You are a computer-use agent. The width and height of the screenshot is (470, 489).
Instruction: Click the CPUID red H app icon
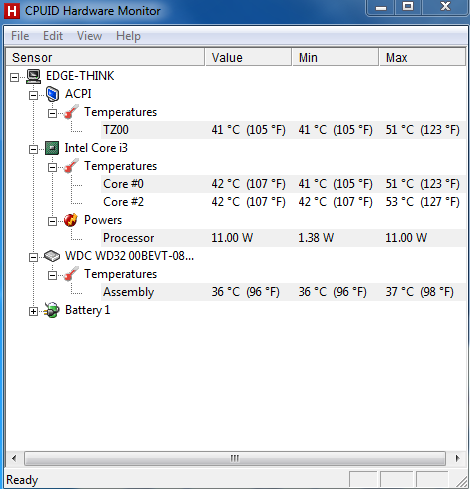pyautogui.click(x=12, y=11)
